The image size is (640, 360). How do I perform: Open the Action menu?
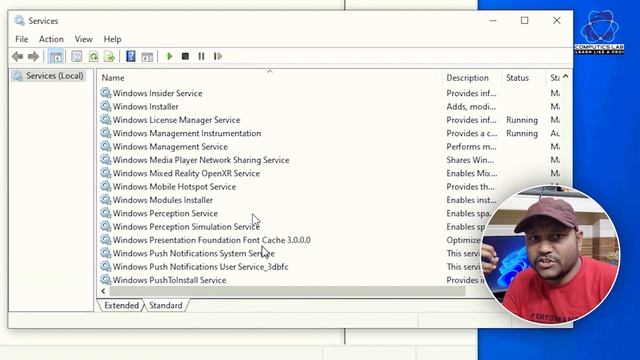tap(51, 39)
